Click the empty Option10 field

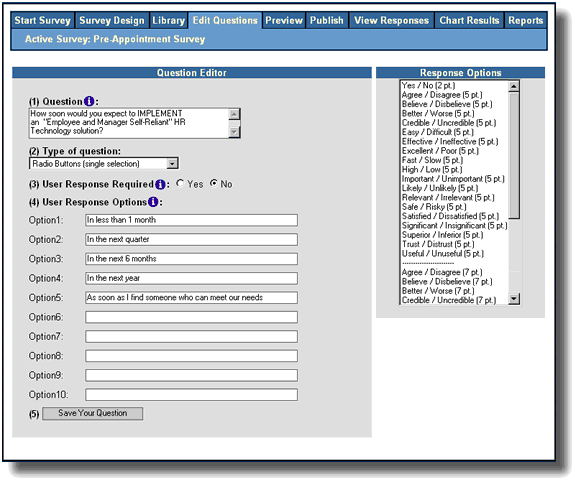(x=191, y=395)
